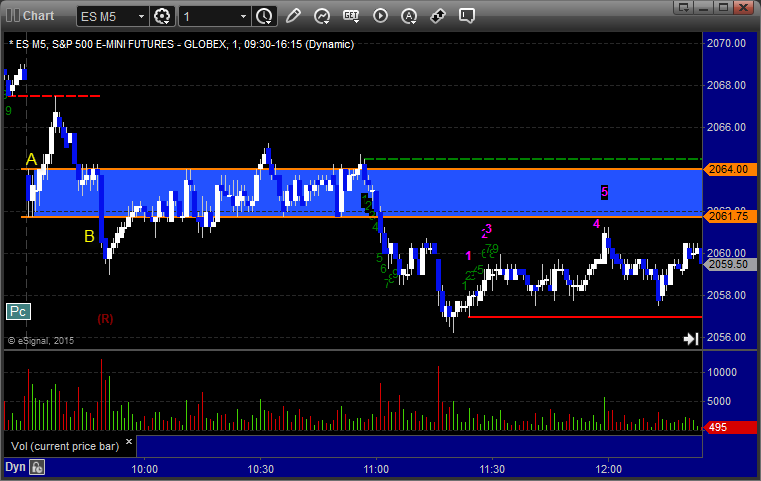The width and height of the screenshot is (761, 481).
Task: Click the 10:30 time axis label
Action: click(261, 469)
